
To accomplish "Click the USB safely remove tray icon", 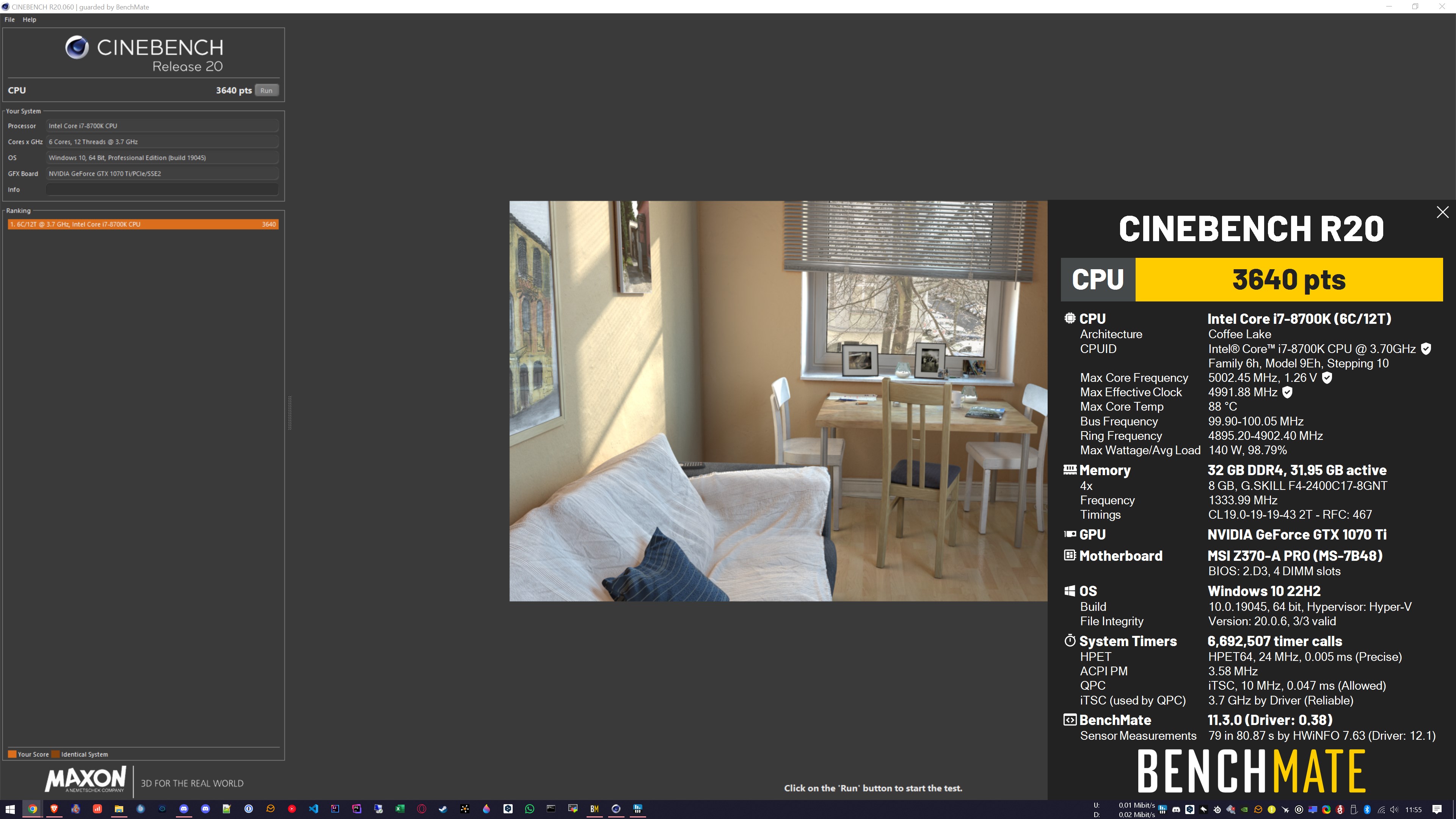I will pyautogui.click(x=1354, y=810).
